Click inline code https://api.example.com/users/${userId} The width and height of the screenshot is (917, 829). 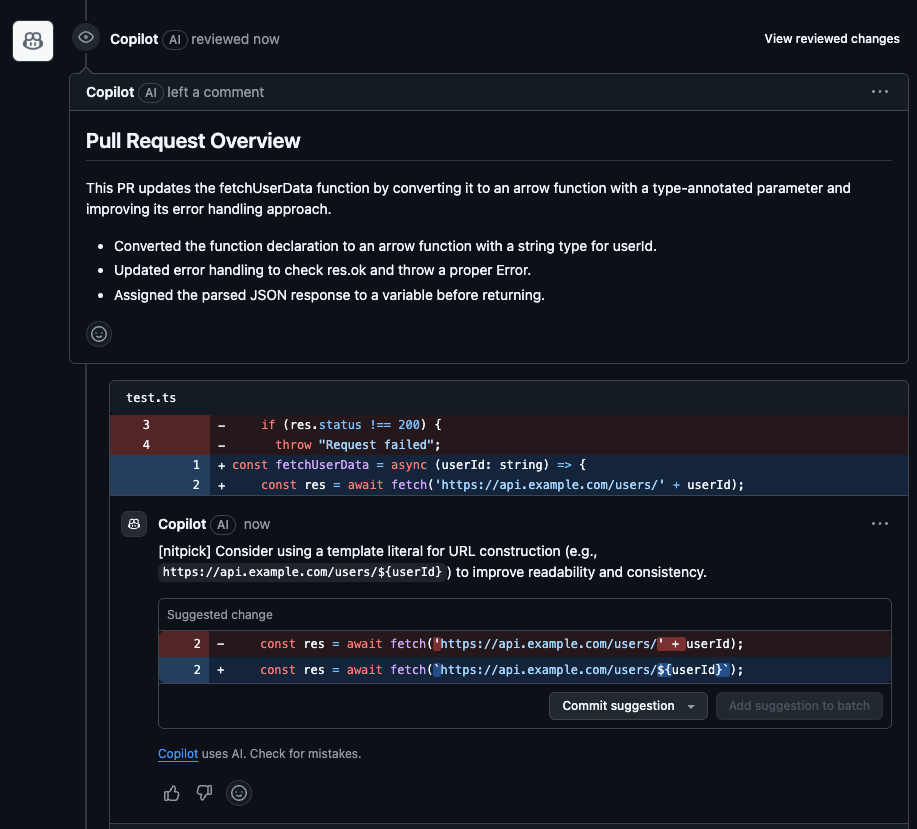(x=302, y=572)
